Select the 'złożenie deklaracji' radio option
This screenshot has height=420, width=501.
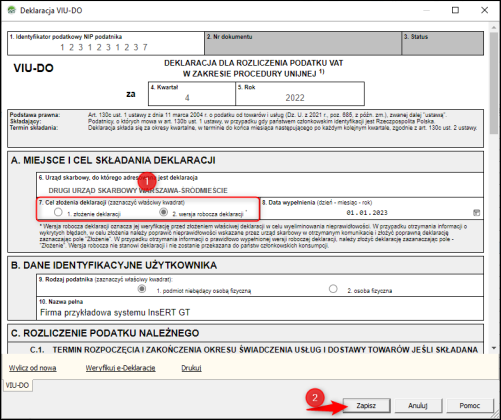pyautogui.click(x=58, y=212)
